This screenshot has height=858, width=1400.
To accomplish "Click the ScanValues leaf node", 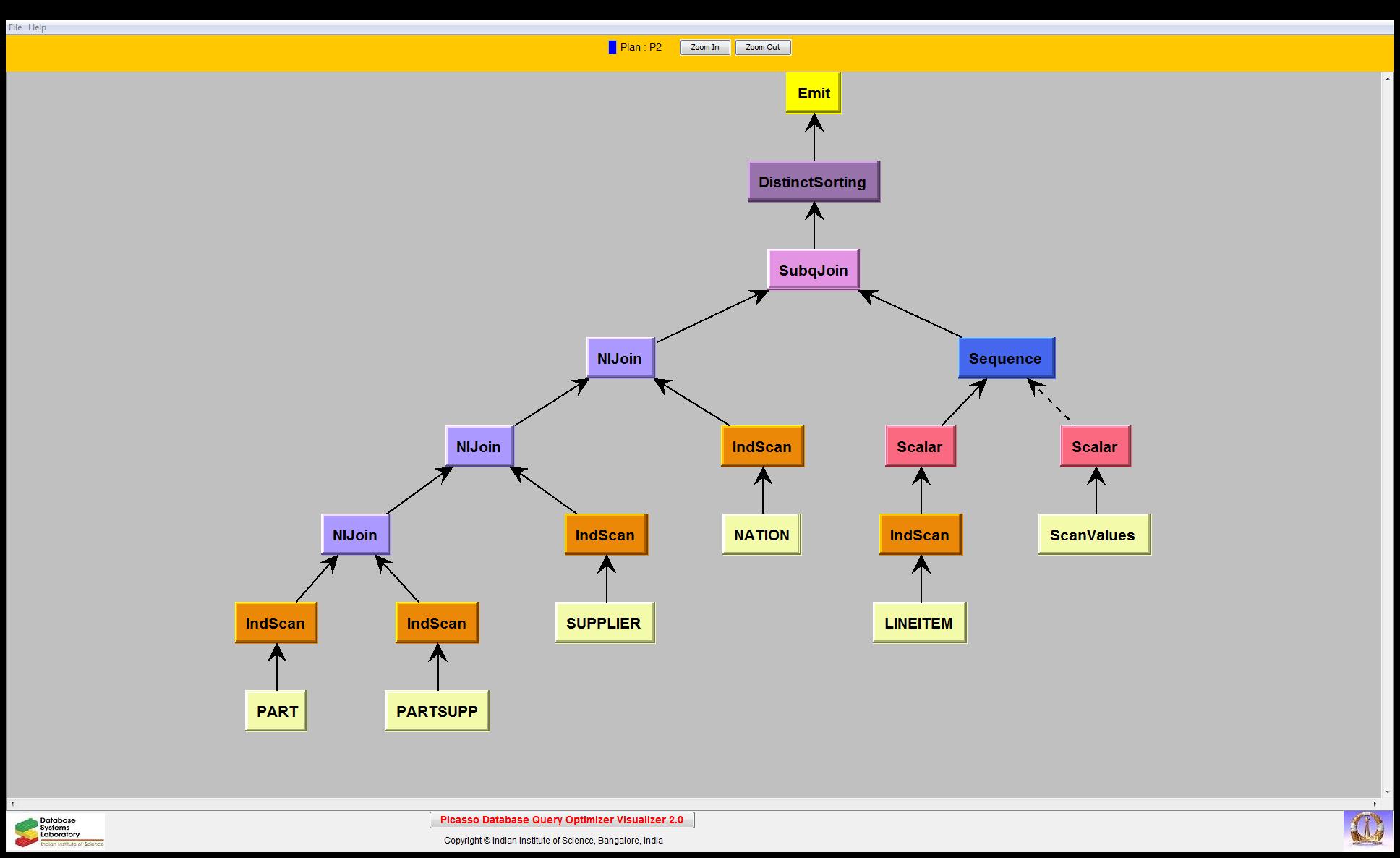I will pos(1093,535).
